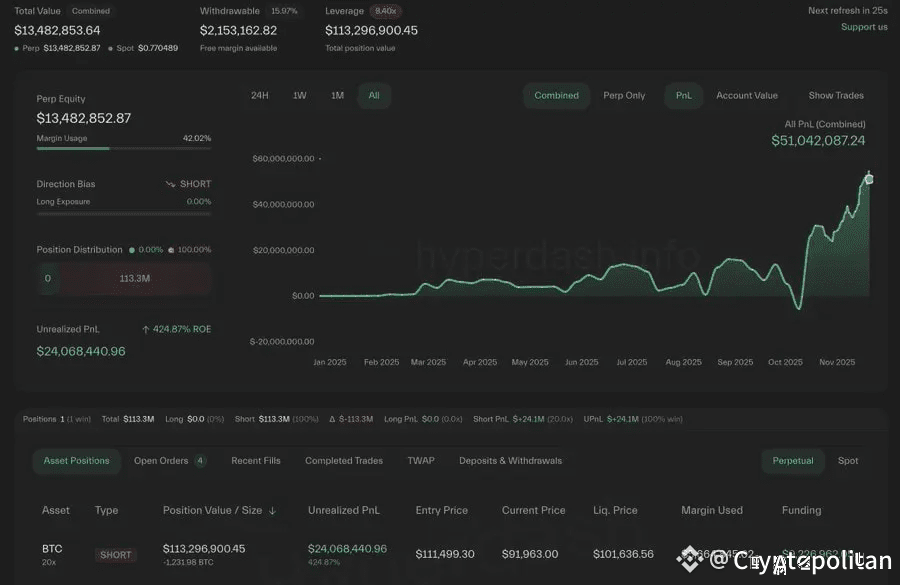Open the TWAP tab

point(420,461)
